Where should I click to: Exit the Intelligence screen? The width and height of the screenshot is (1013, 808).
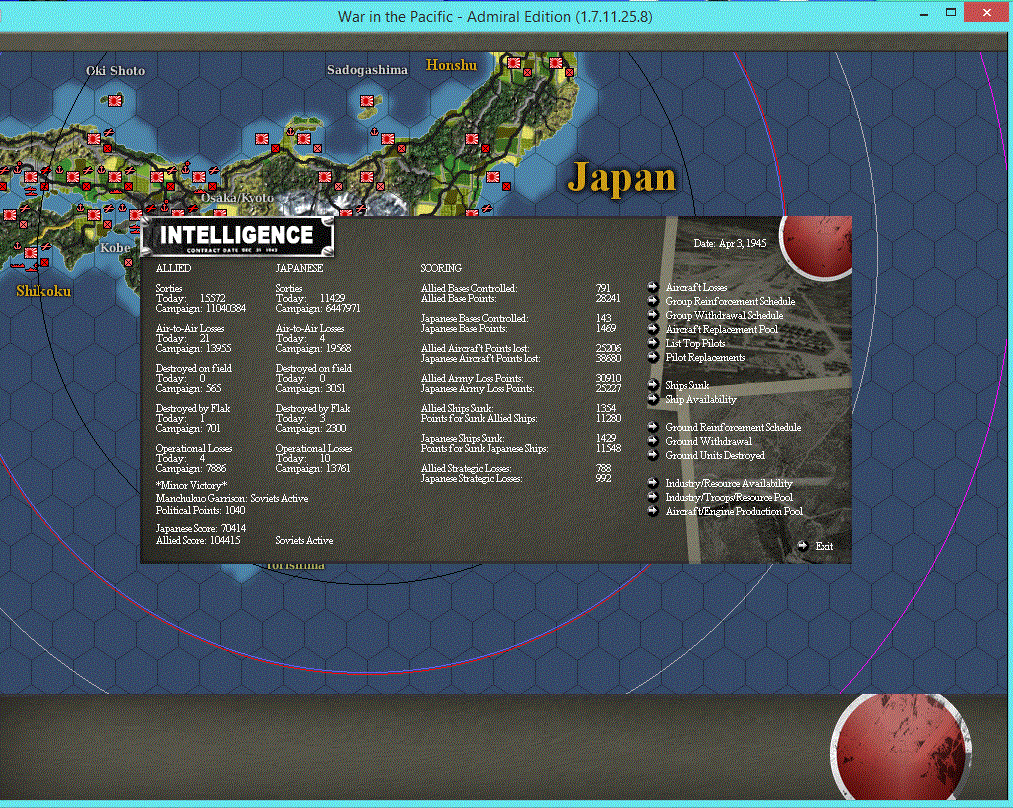(x=824, y=546)
